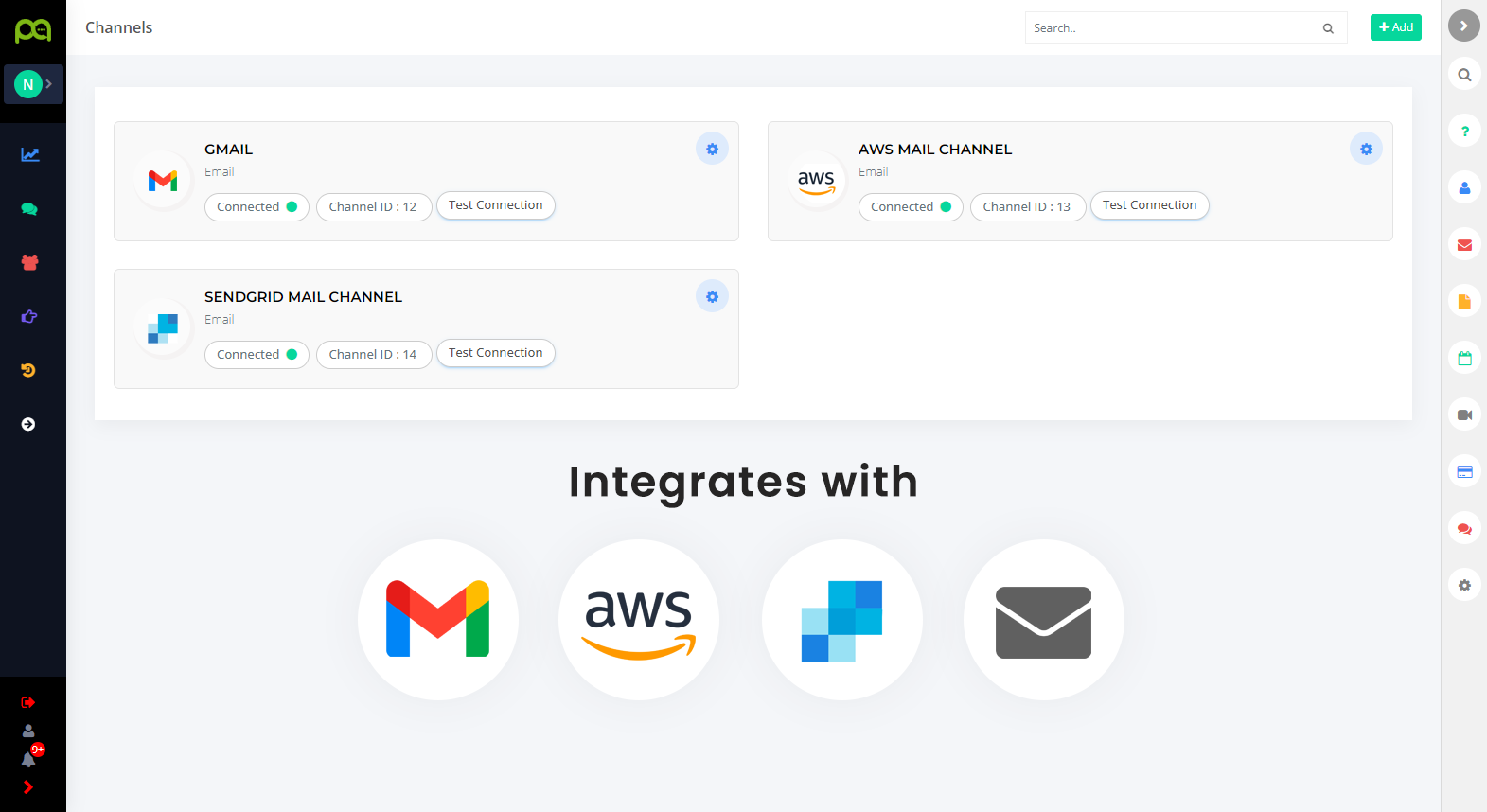Click the SENDGRID MAIL CHANNEL title
1487x812 pixels.
point(303,297)
